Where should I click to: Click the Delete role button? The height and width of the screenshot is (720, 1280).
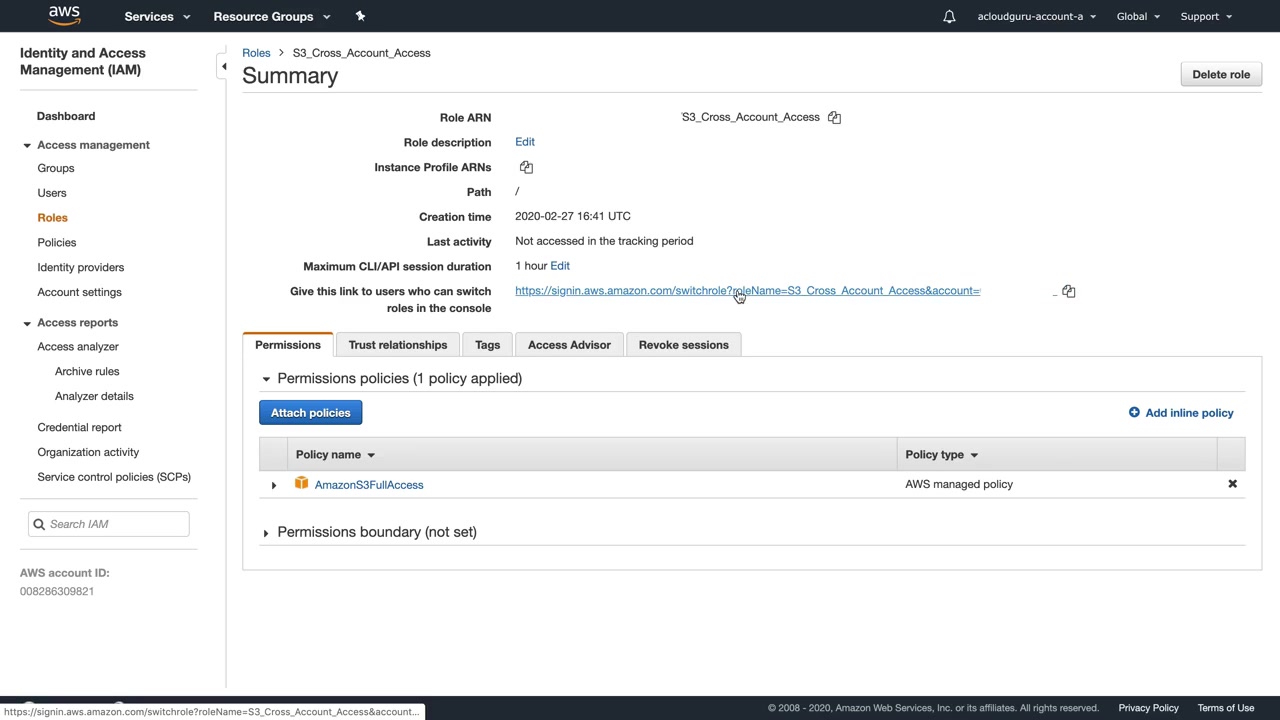(x=1220, y=74)
